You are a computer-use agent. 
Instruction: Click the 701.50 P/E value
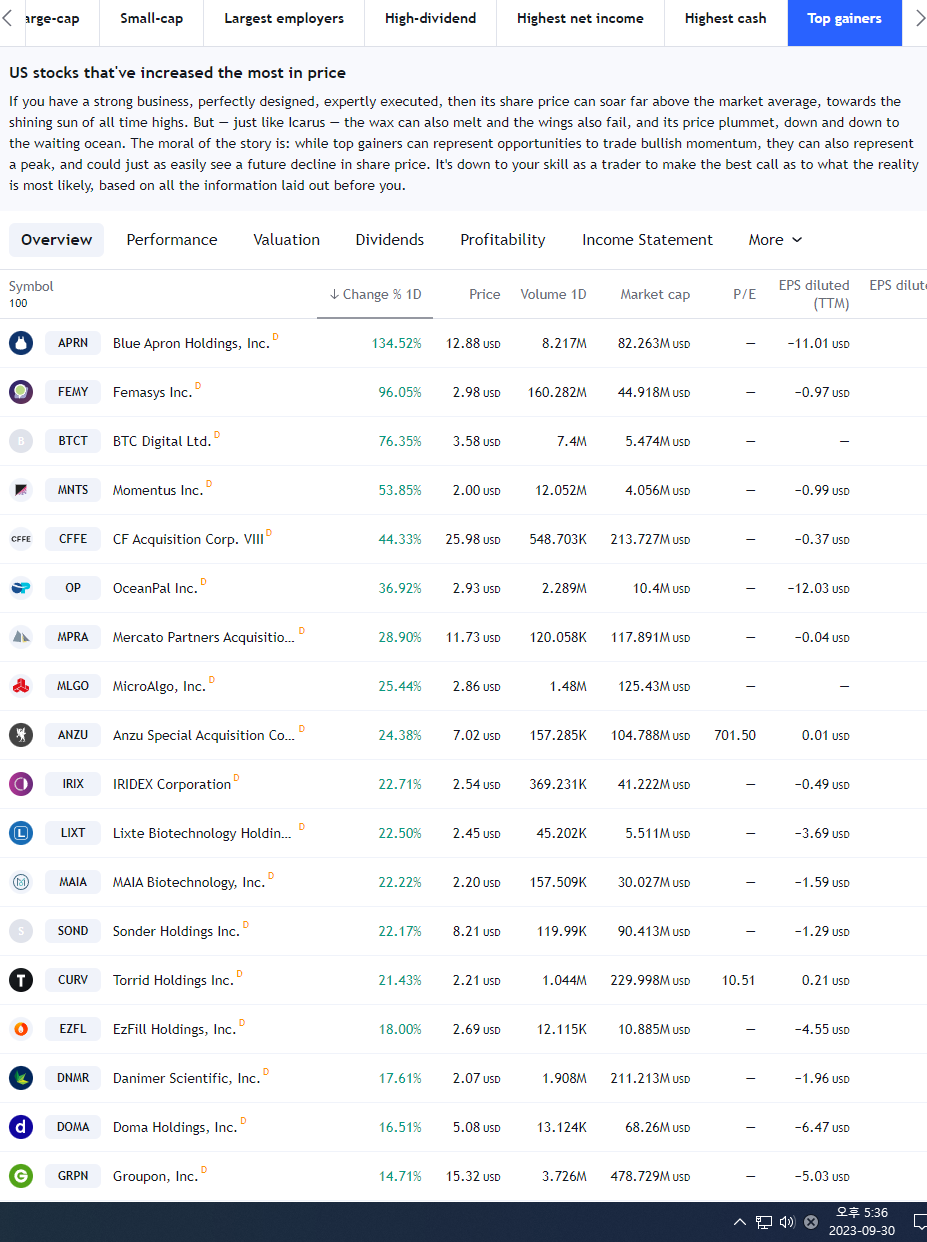pyautogui.click(x=735, y=736)
